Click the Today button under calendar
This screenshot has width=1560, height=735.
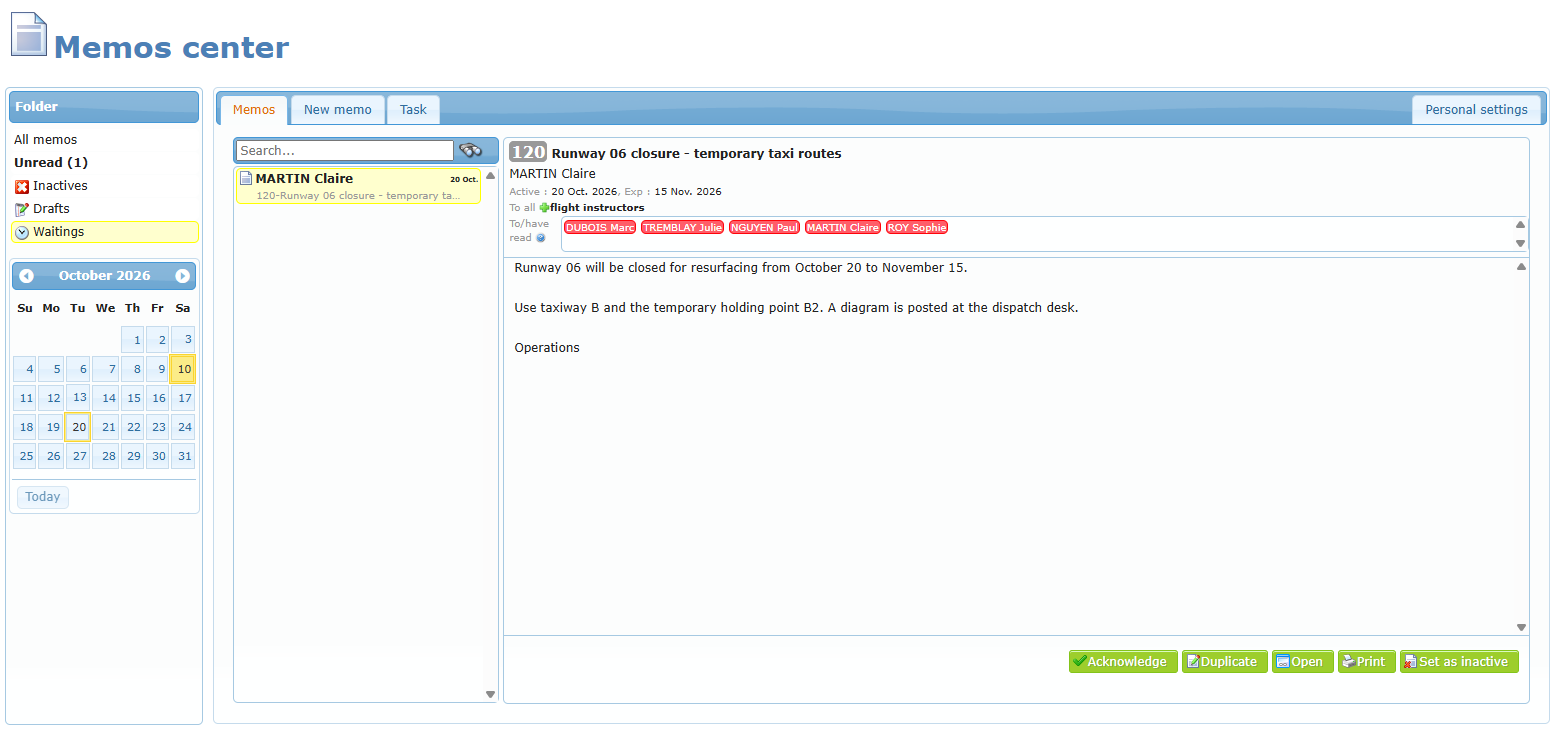click(x=43, y=497)
